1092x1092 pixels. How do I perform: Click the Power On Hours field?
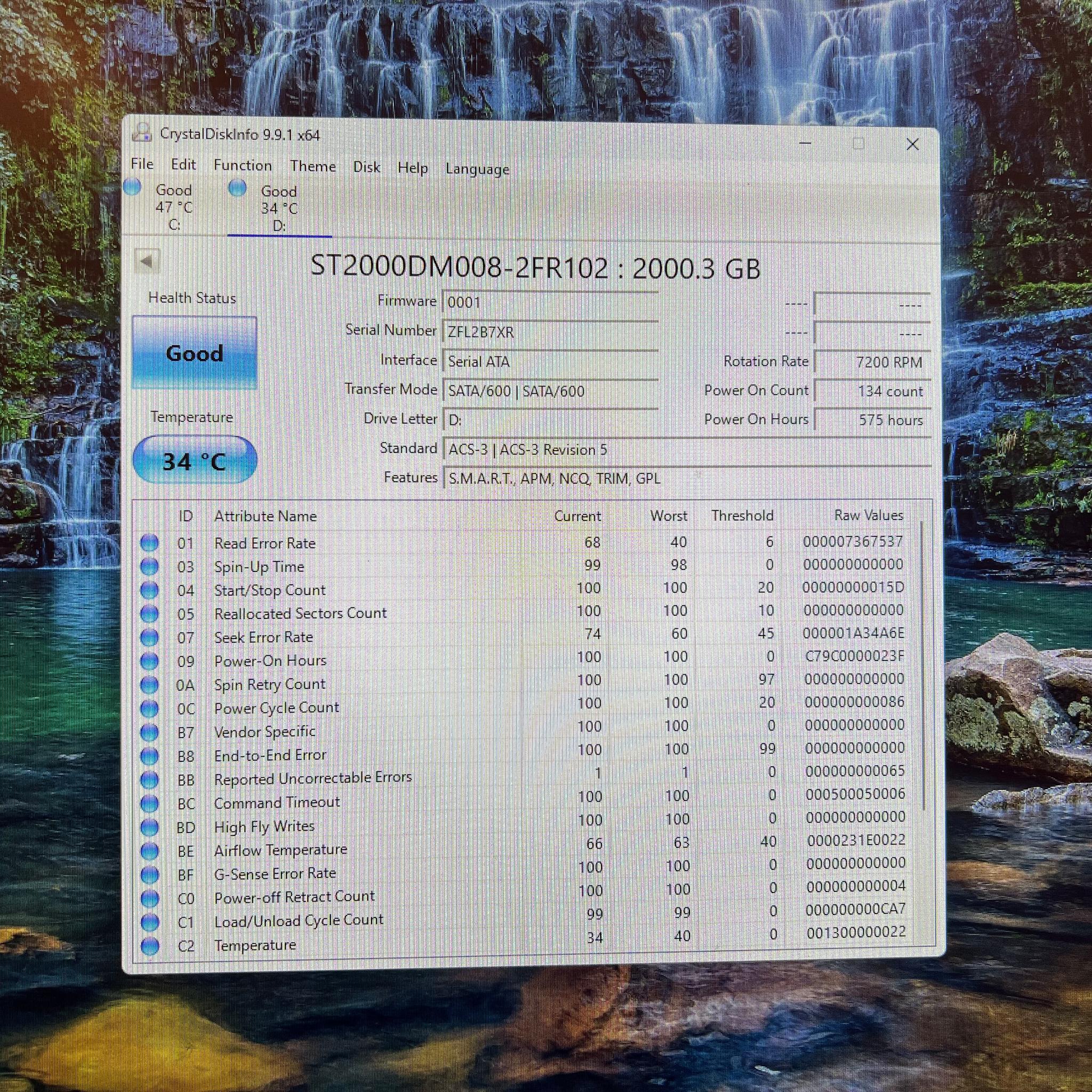pyautogui.click(x=872, y=420)
